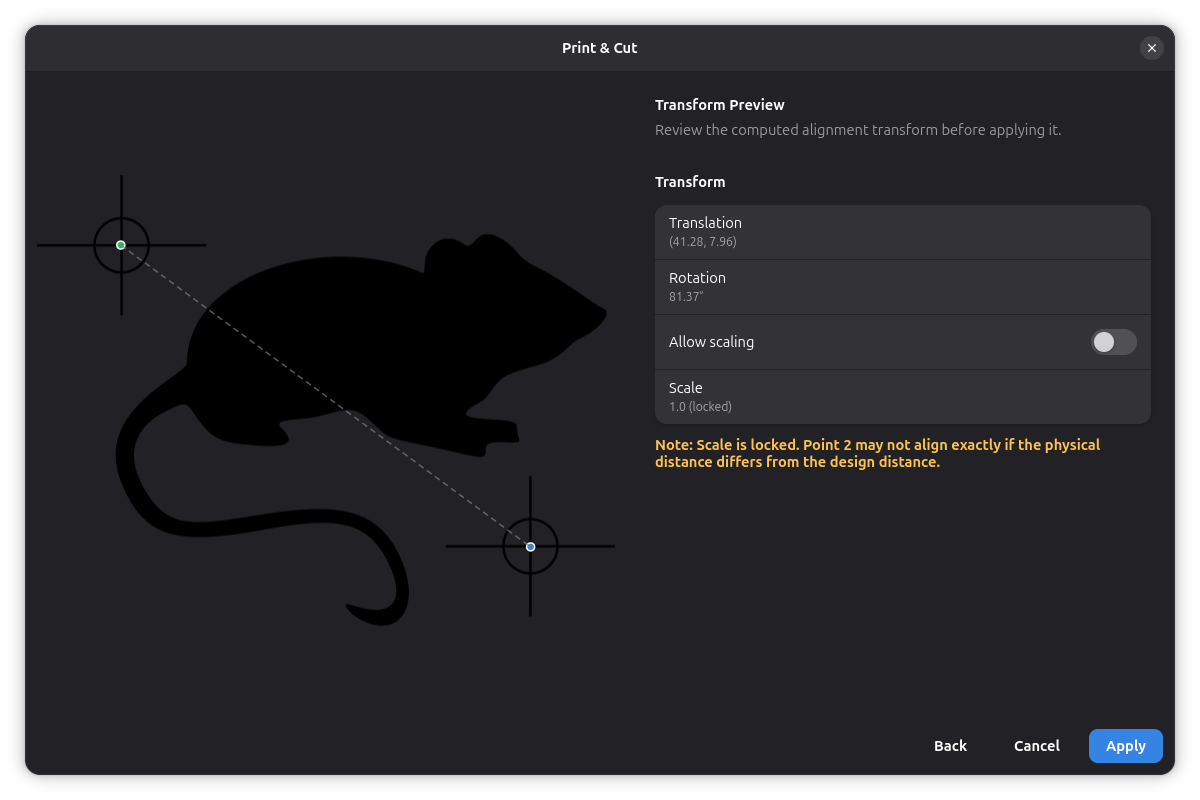
Task: Go Back to the previous step
Action: pyautogui.click(x=950, y=746)
